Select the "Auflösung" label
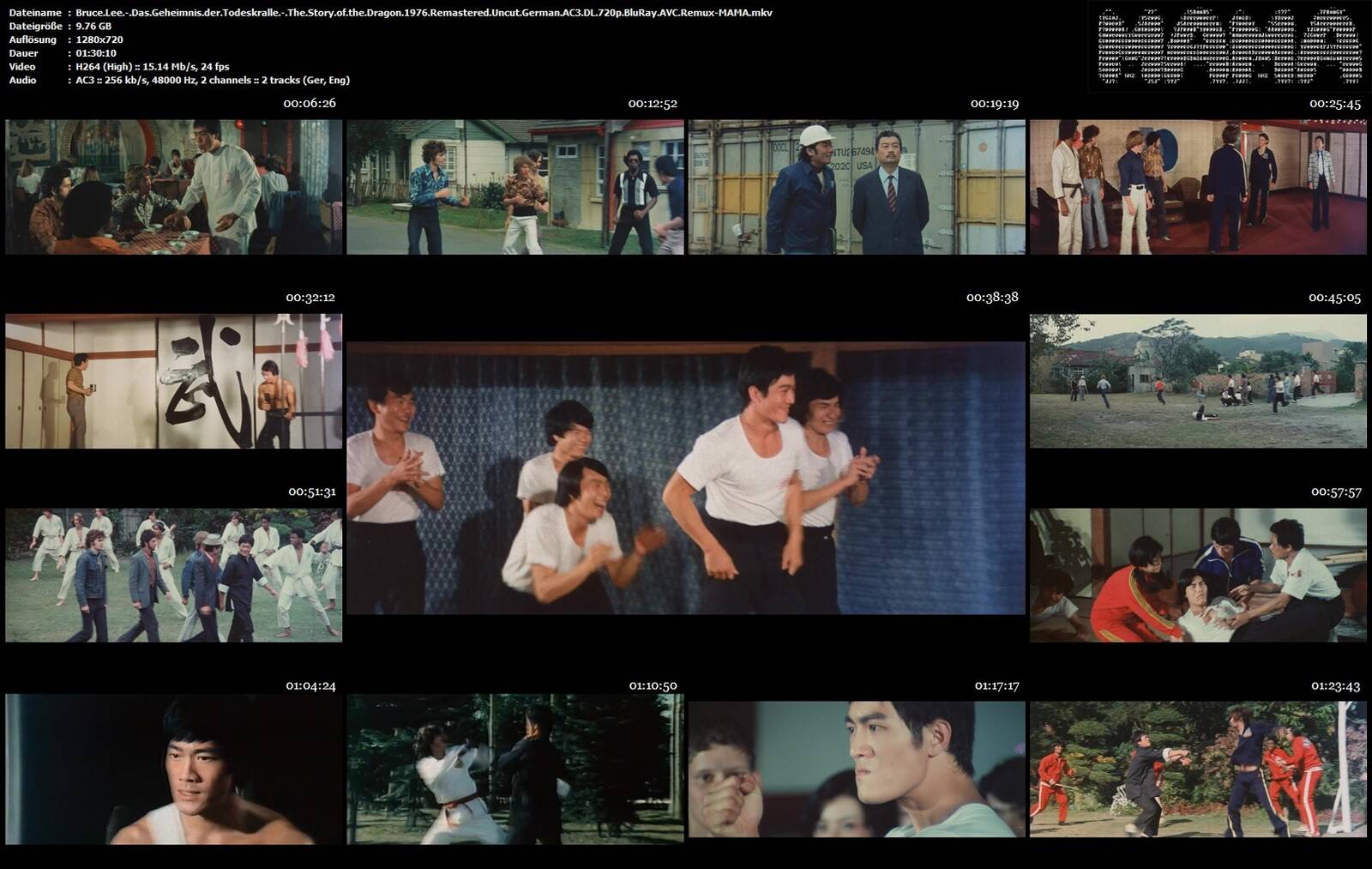 coord(33,39)
